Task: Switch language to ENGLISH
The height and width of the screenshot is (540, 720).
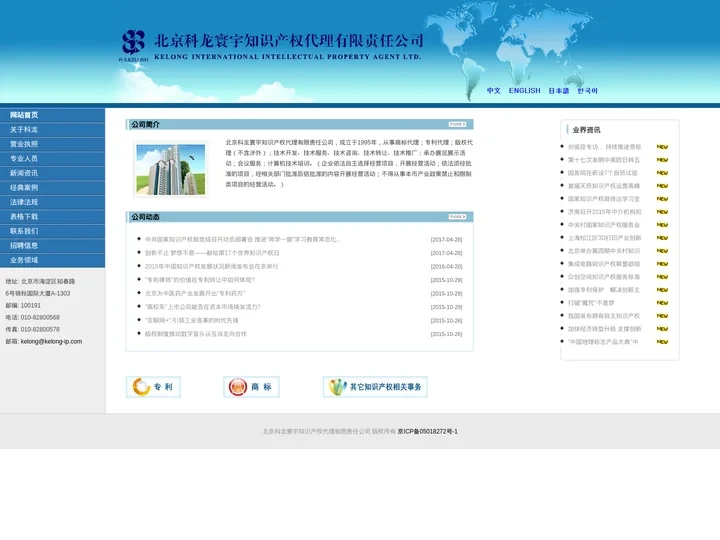Action: pos(524,91)
